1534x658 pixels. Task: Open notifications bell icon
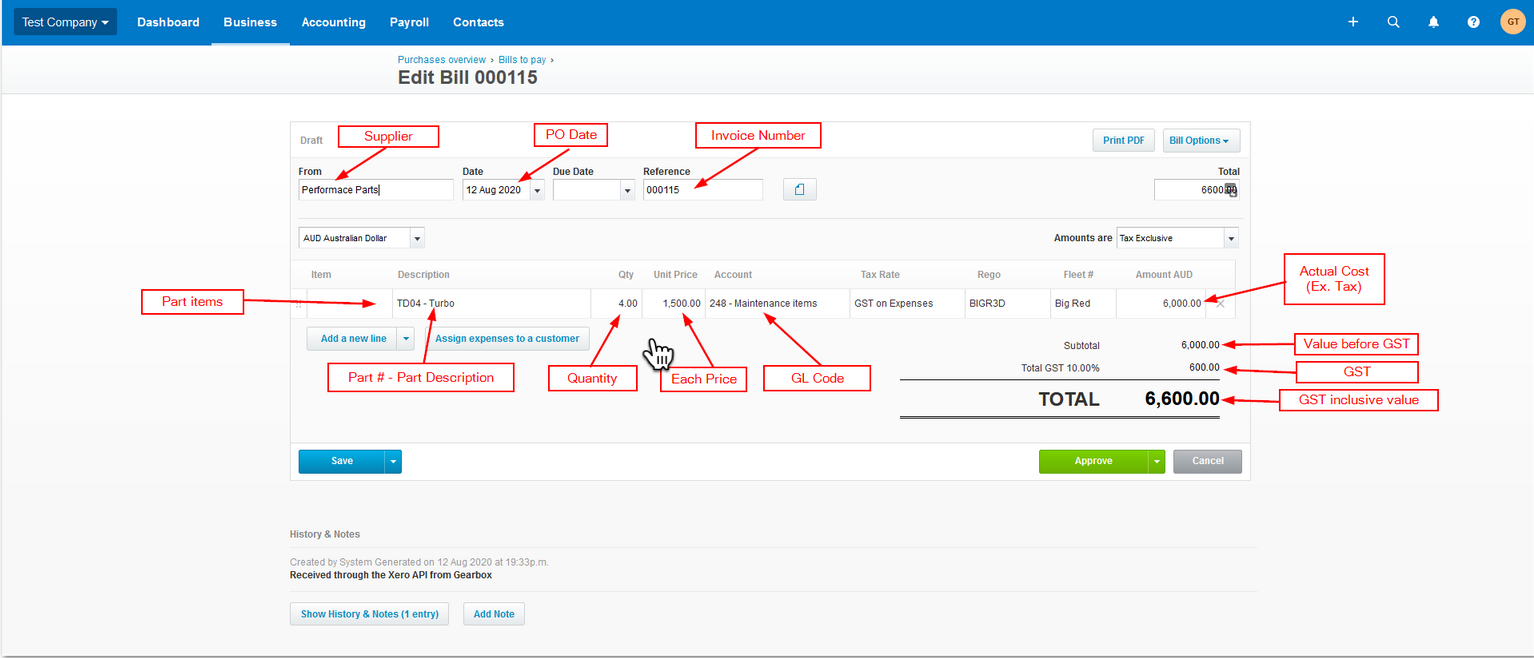click(1433, 22)
